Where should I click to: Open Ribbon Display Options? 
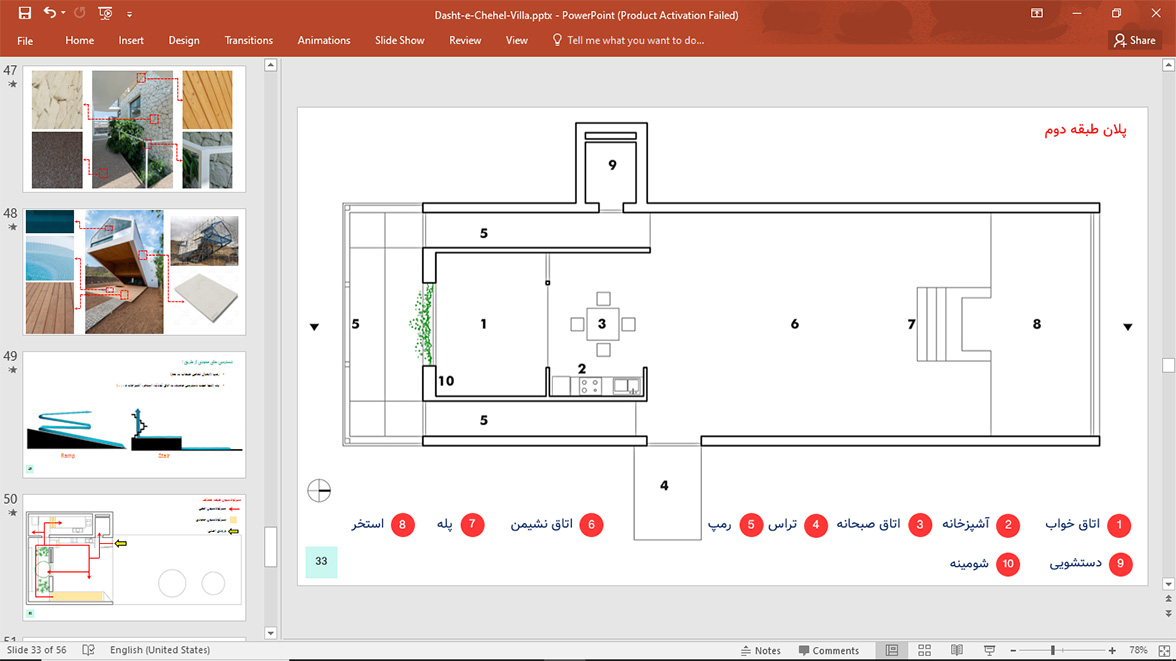pos(1036,13)
